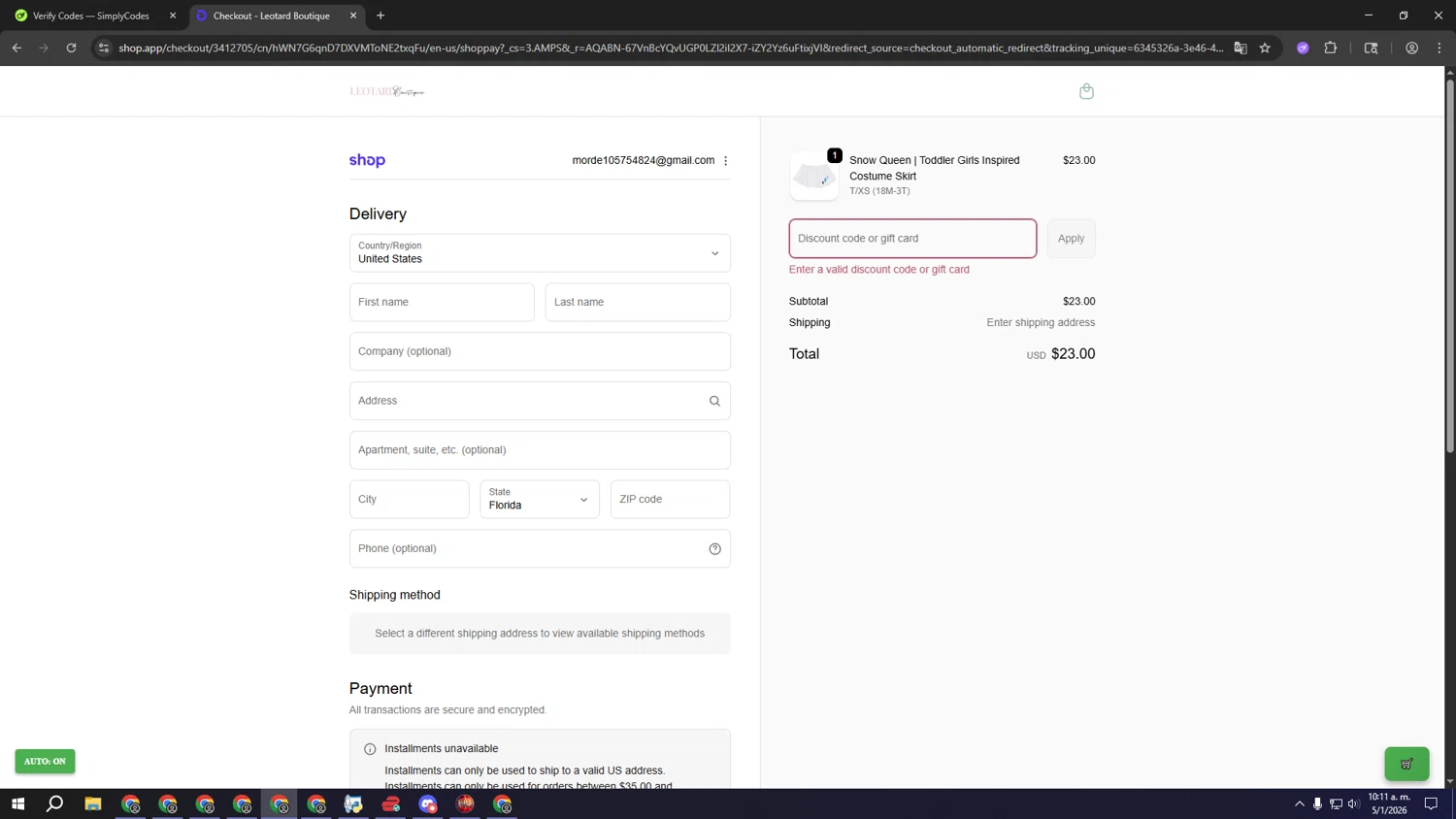The height and width of the screenshot is (819, 1456).
Task: Click the Snow Queen skirt product thumbnail
Action: coord(814,176)
